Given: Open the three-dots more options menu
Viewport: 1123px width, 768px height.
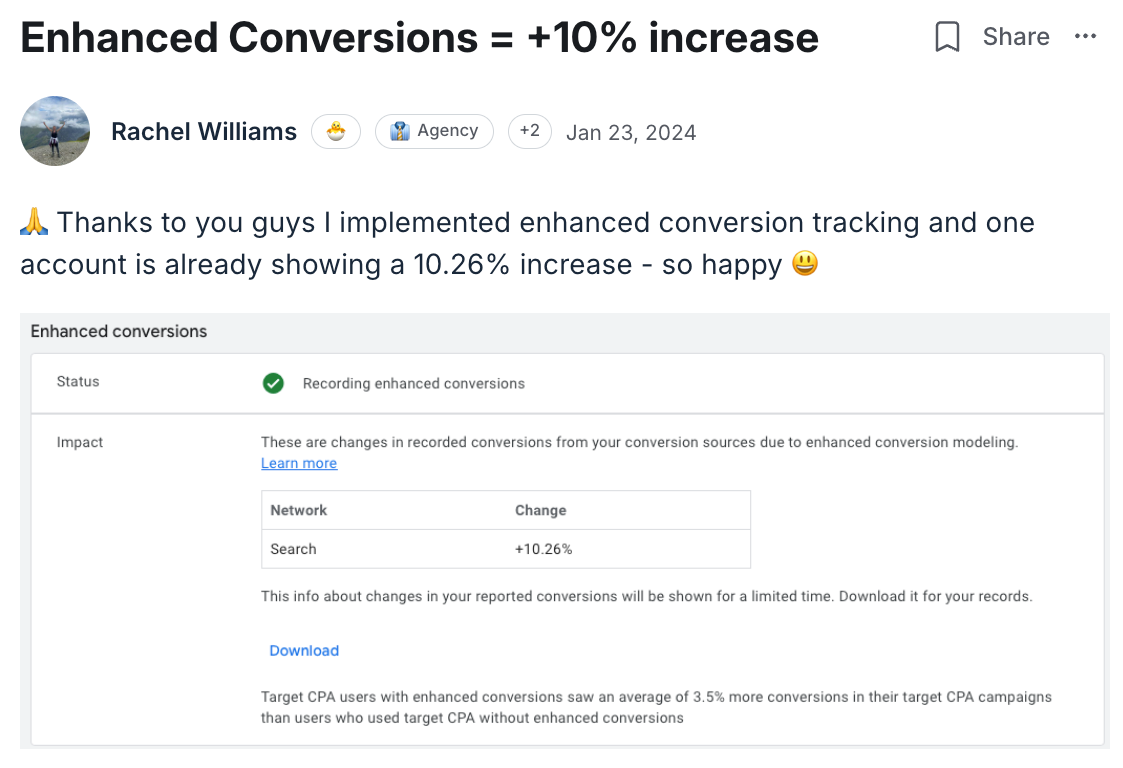Looking at the screenshot, I should click(1085, 37).
